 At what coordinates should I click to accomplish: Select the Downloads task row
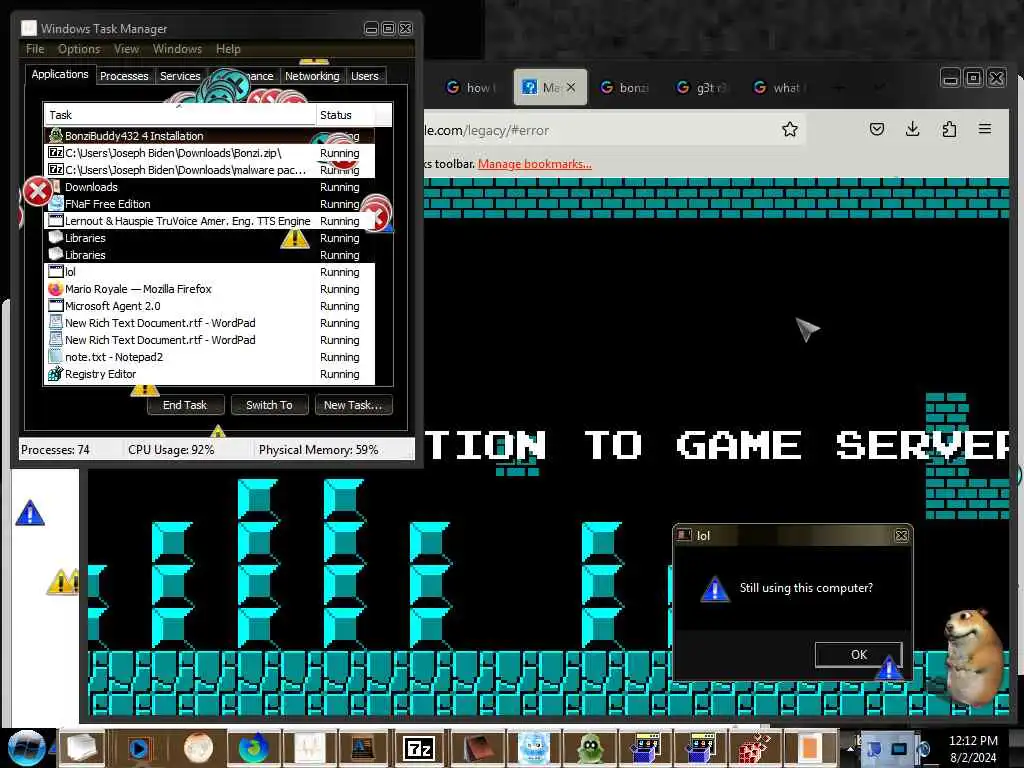pos(210,187)
